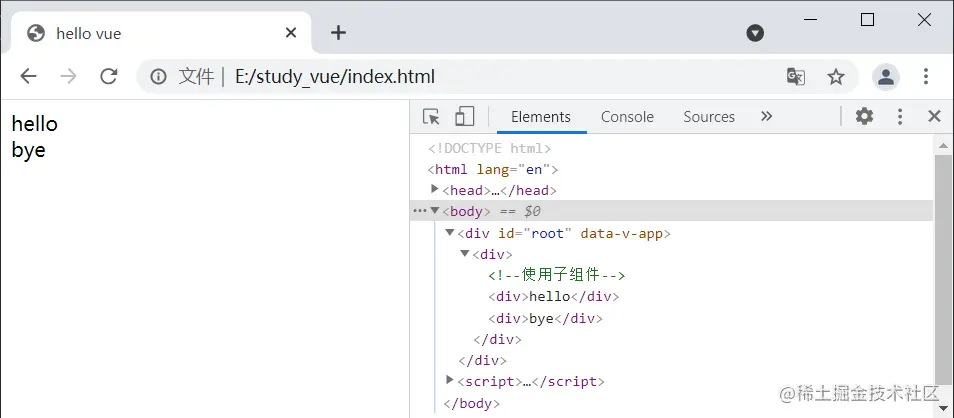Open DevTools customize three-dot menu
The height and width of the screenshot is (418, 954).
[900, 116]
